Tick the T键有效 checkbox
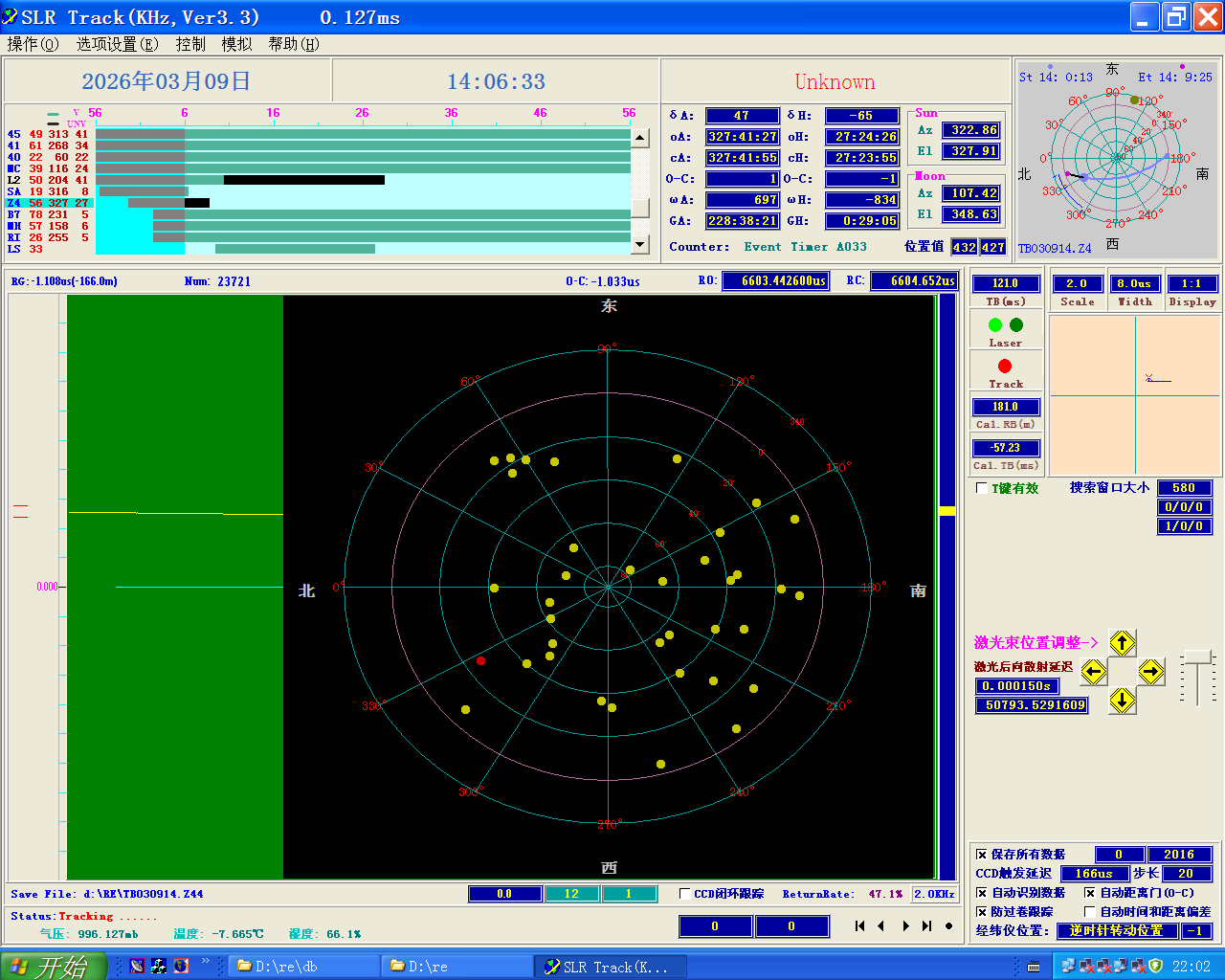Screen dimensions: 1225x980 click(x=981, y=488)
